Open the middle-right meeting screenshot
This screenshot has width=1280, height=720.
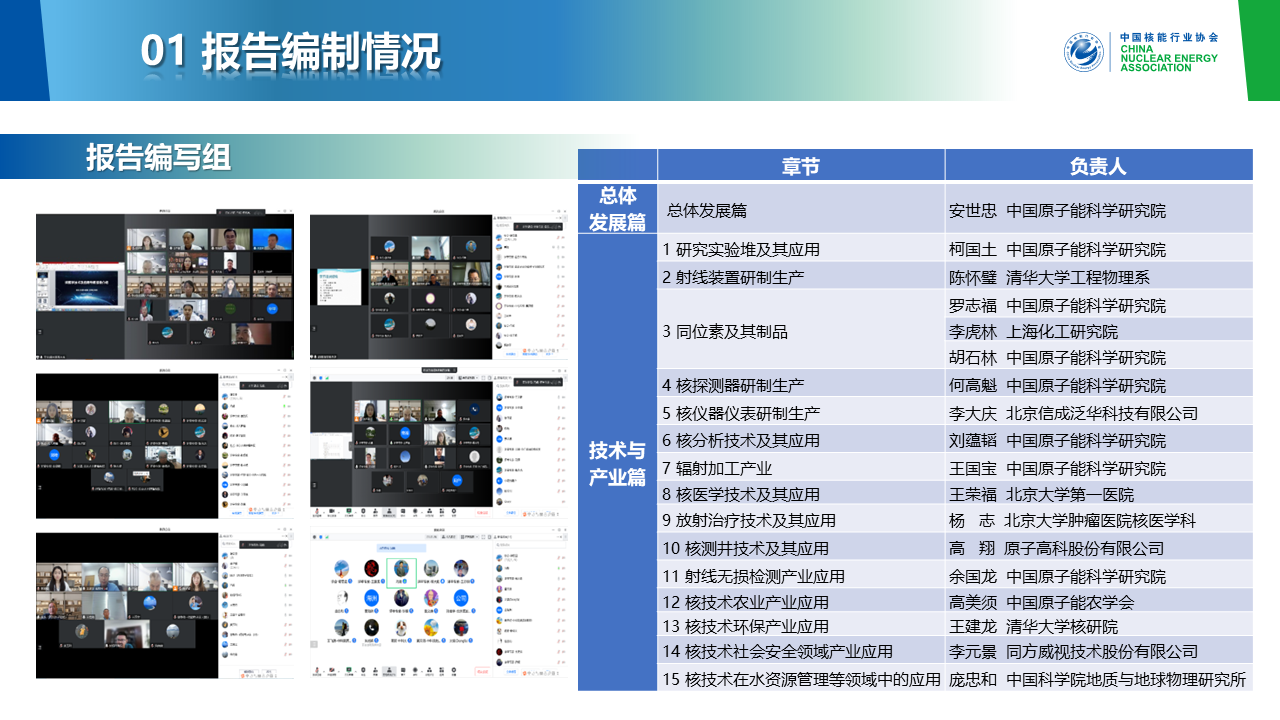click(x=438, y=446)
